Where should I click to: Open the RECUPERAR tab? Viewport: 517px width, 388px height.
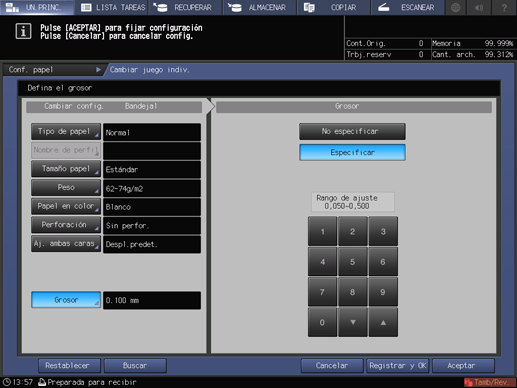[185, 7]
